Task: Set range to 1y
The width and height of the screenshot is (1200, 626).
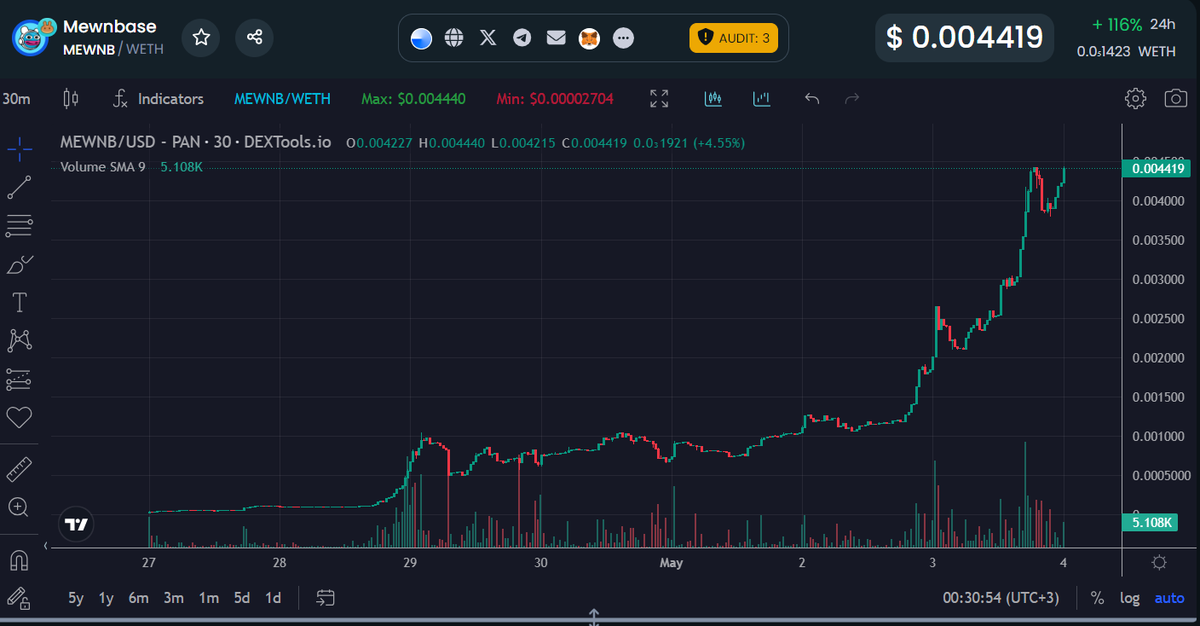Action: point(106,598)
